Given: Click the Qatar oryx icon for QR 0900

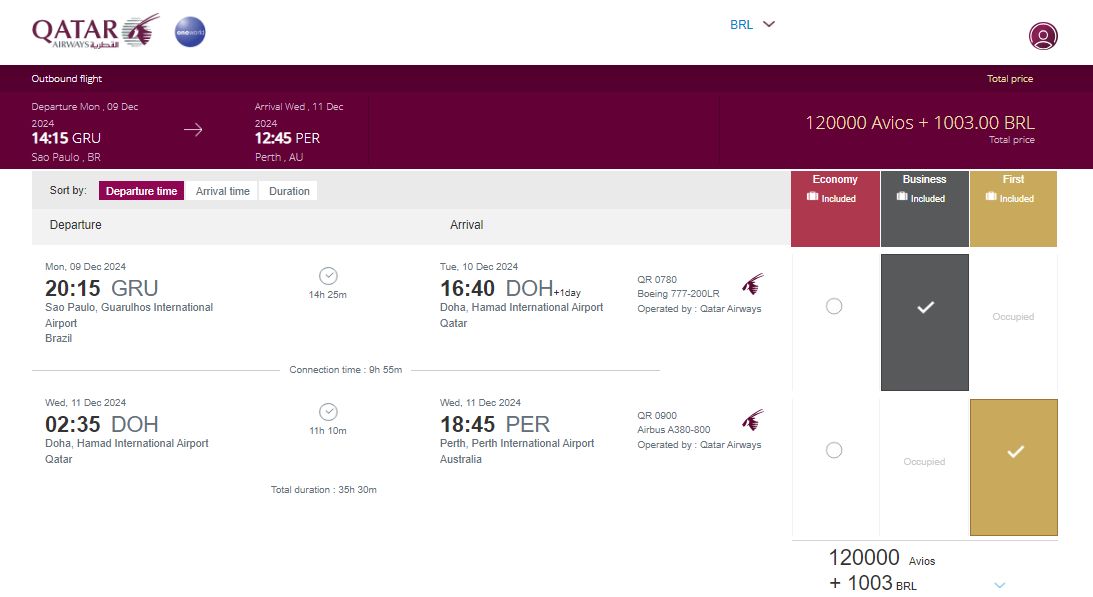Looking at the screenshot, I should pyautogui.click(x=753, y=421).
